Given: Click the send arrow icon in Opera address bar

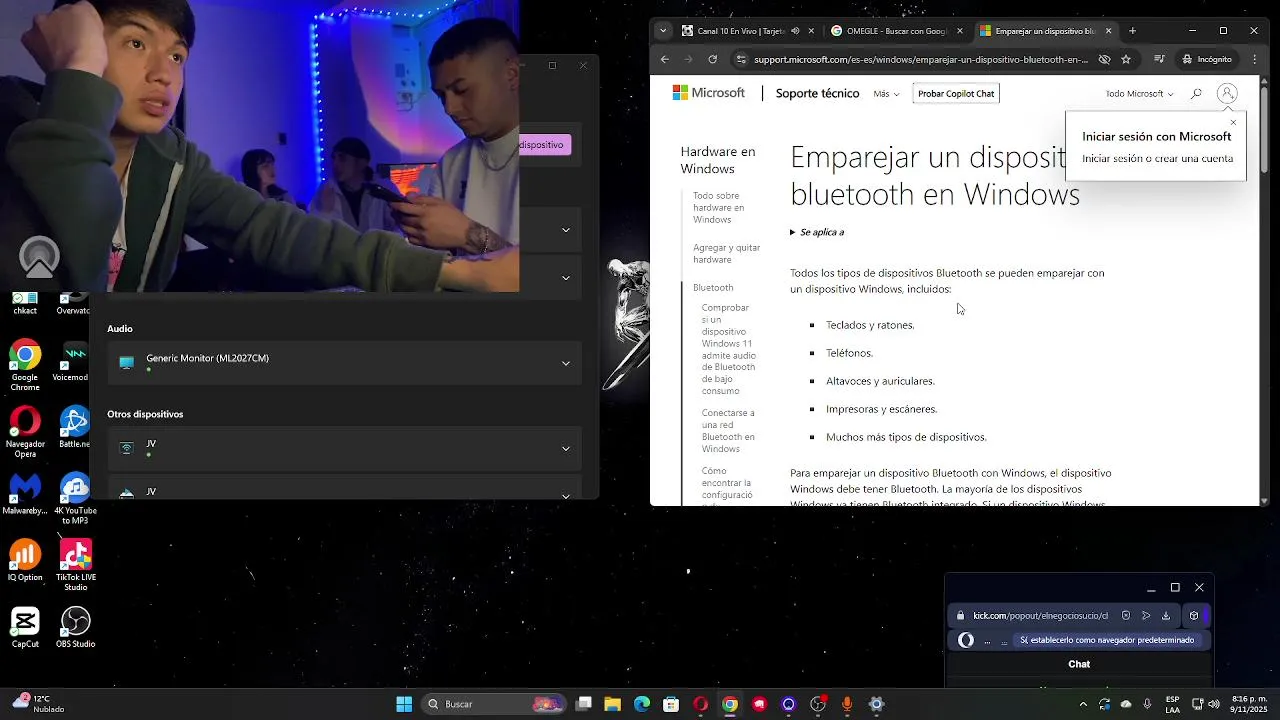Looking at the screenshot, I should (x=1146, y=616).
